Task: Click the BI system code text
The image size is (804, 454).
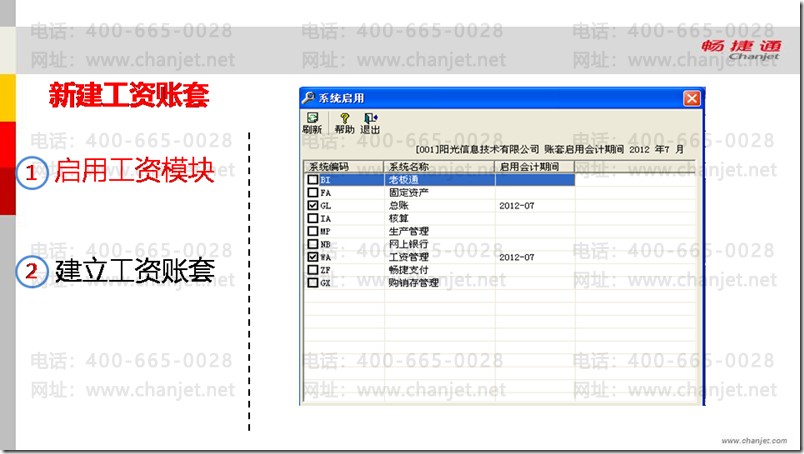Action: coord(326,180)
